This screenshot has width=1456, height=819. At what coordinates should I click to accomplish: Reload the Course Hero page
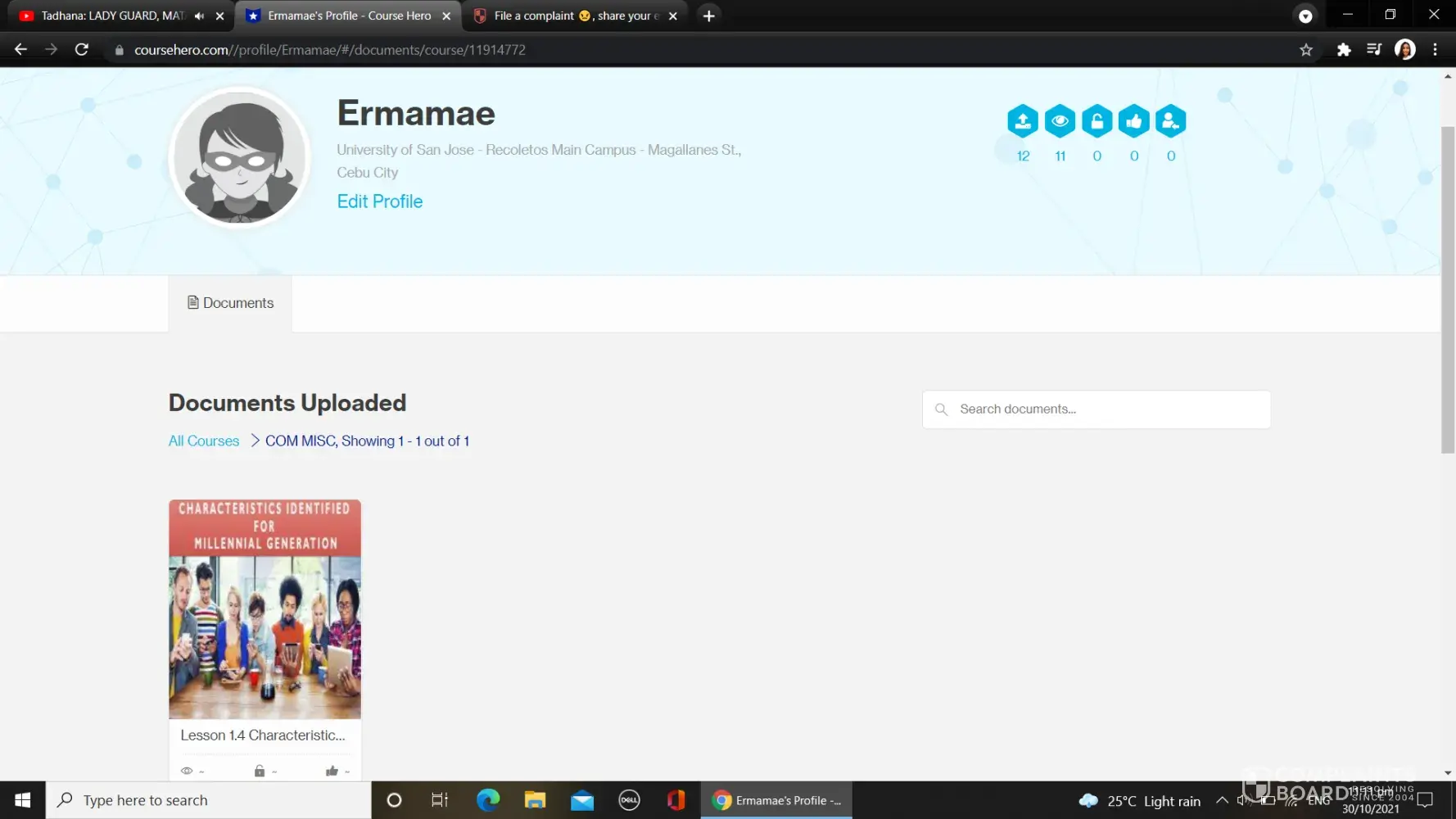point(82,50)
